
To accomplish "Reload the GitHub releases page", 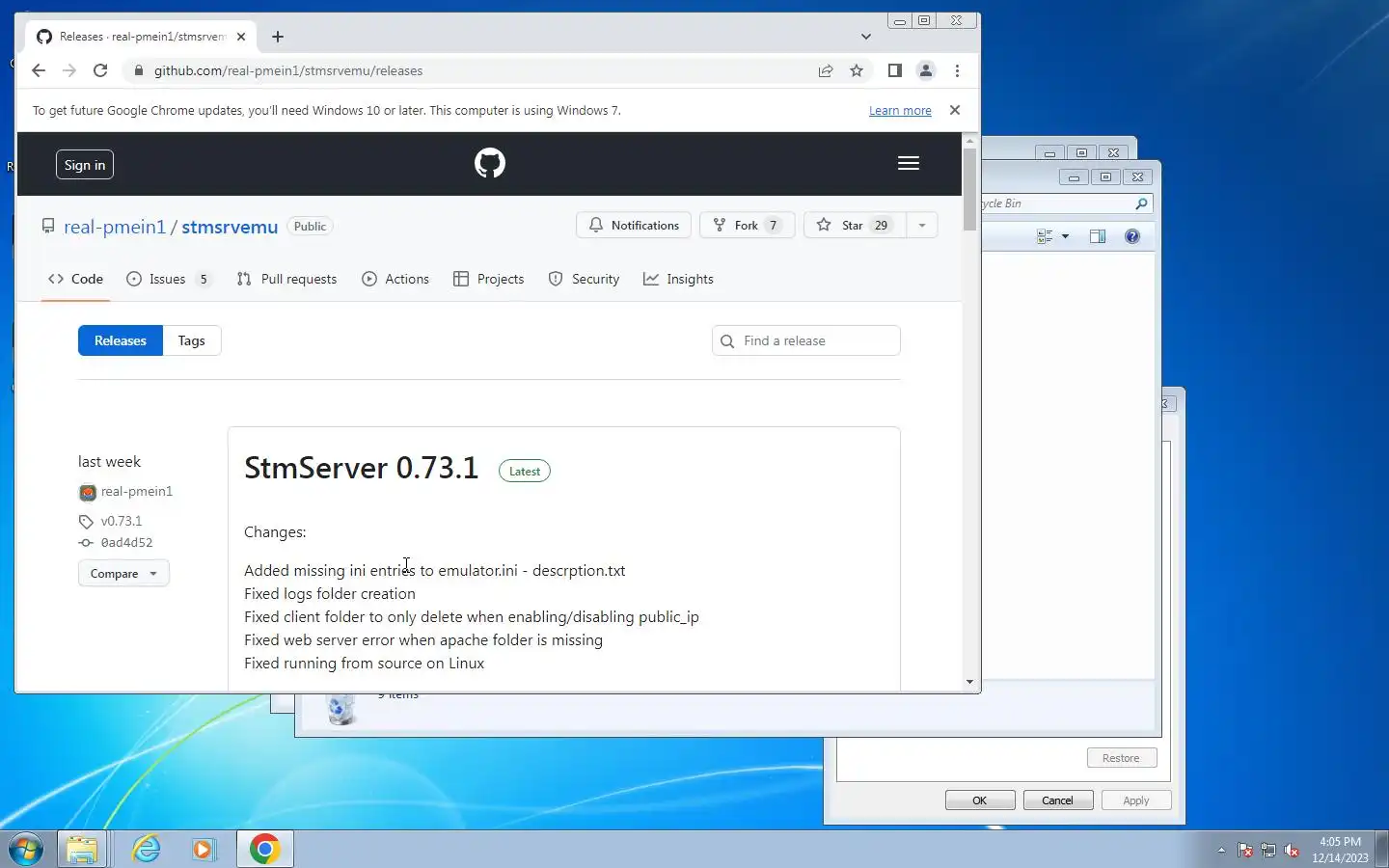I will (x=100, y=70).
